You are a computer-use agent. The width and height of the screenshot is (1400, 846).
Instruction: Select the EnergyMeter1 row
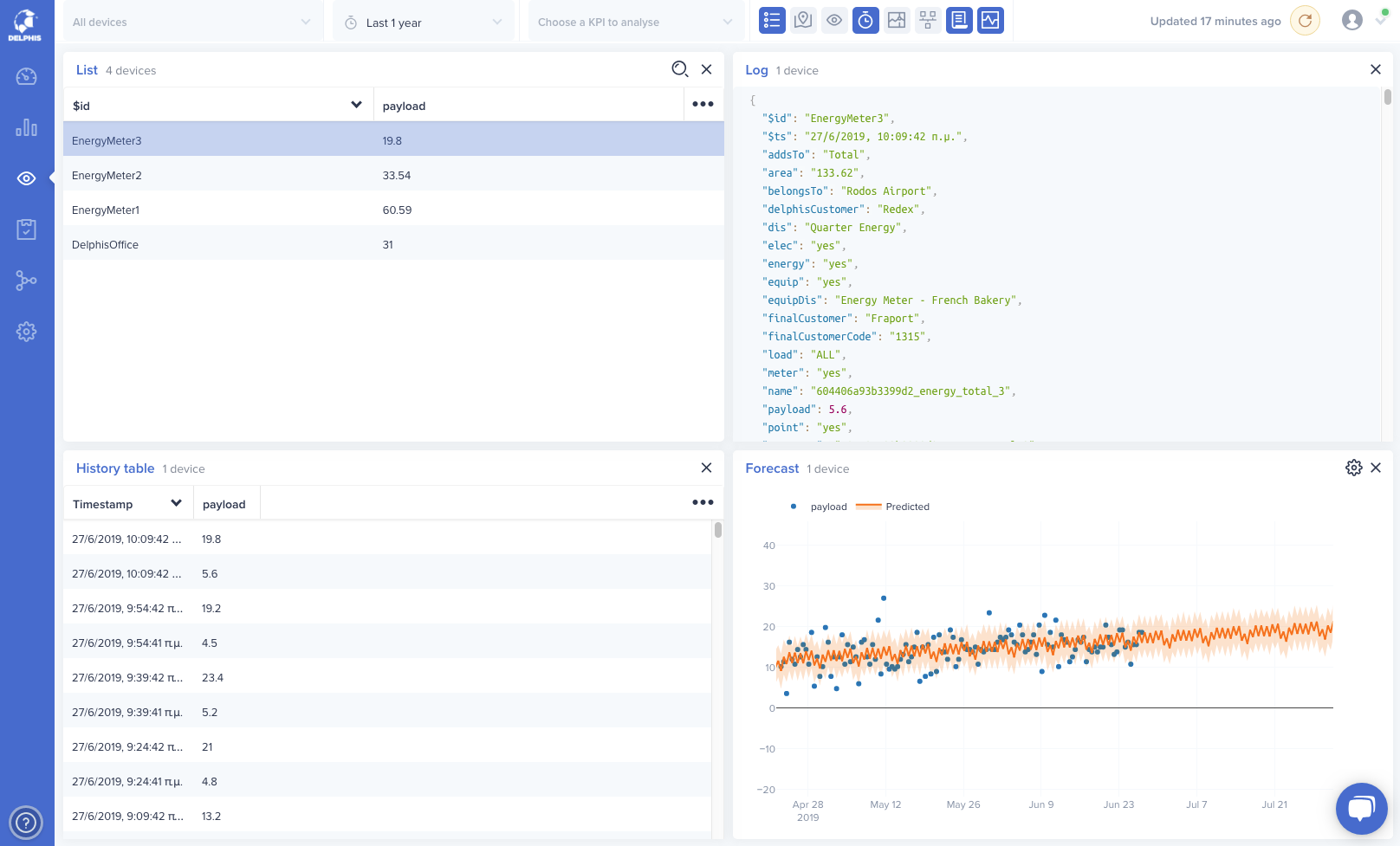[x=393, y=210]
